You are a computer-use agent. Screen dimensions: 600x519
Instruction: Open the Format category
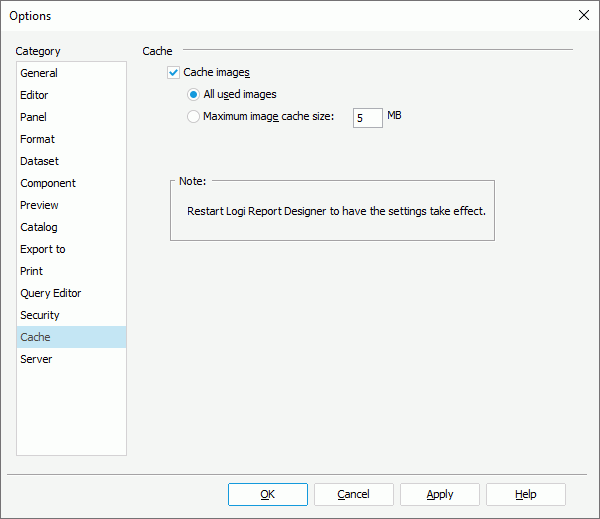coord(71,139)
